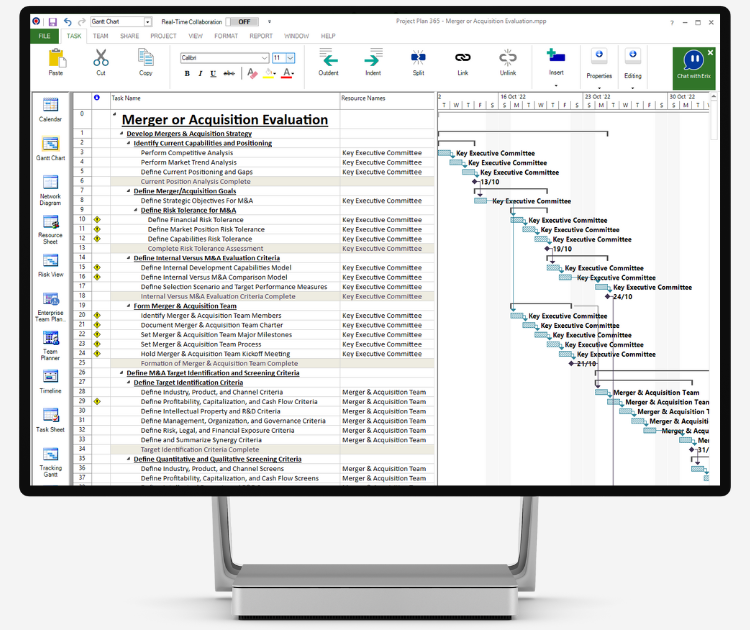Open the Calibri font name dropdown

(265, 58)
